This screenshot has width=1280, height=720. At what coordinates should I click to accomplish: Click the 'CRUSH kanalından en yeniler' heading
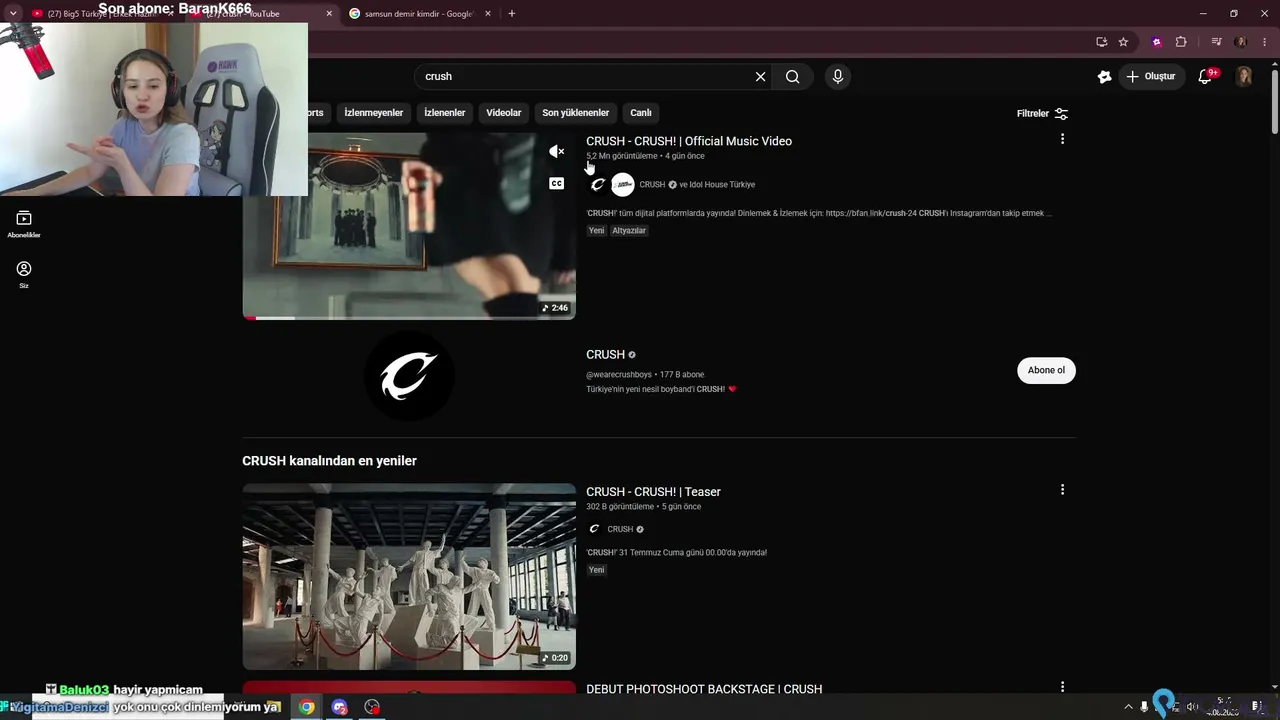pyautogui.click(x=329, y=461)
